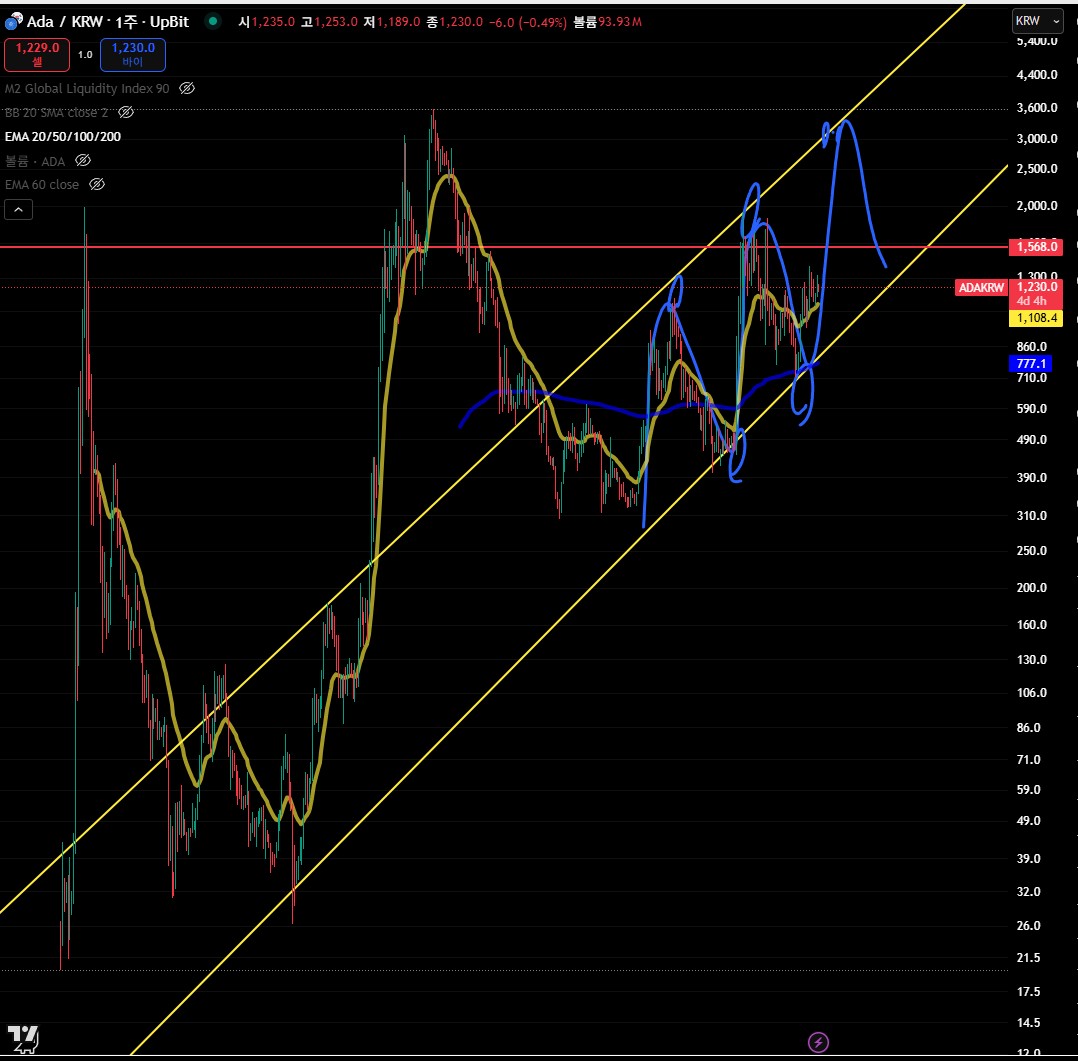Click the TradingView logo at bottom left
The image size is (1078, 1061).
click(23, 1038)
